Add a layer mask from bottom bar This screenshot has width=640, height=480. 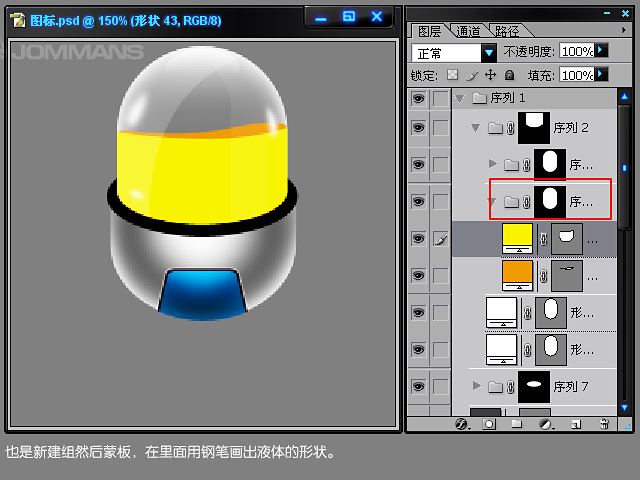click(x=489, y=424)
